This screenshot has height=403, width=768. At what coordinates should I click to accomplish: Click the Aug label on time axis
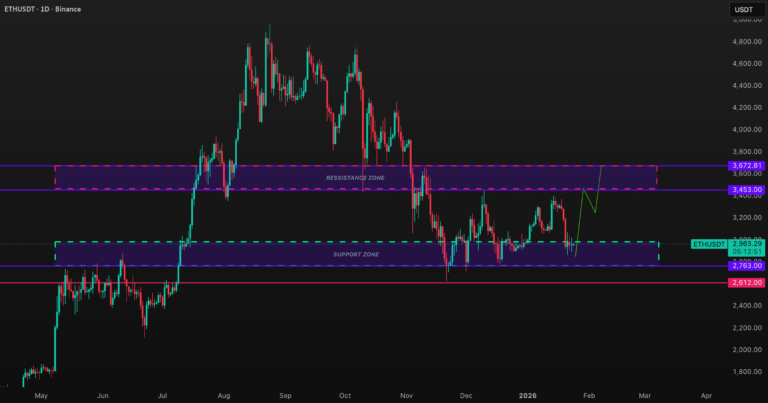pyautogui.click(x=224, y=396)
